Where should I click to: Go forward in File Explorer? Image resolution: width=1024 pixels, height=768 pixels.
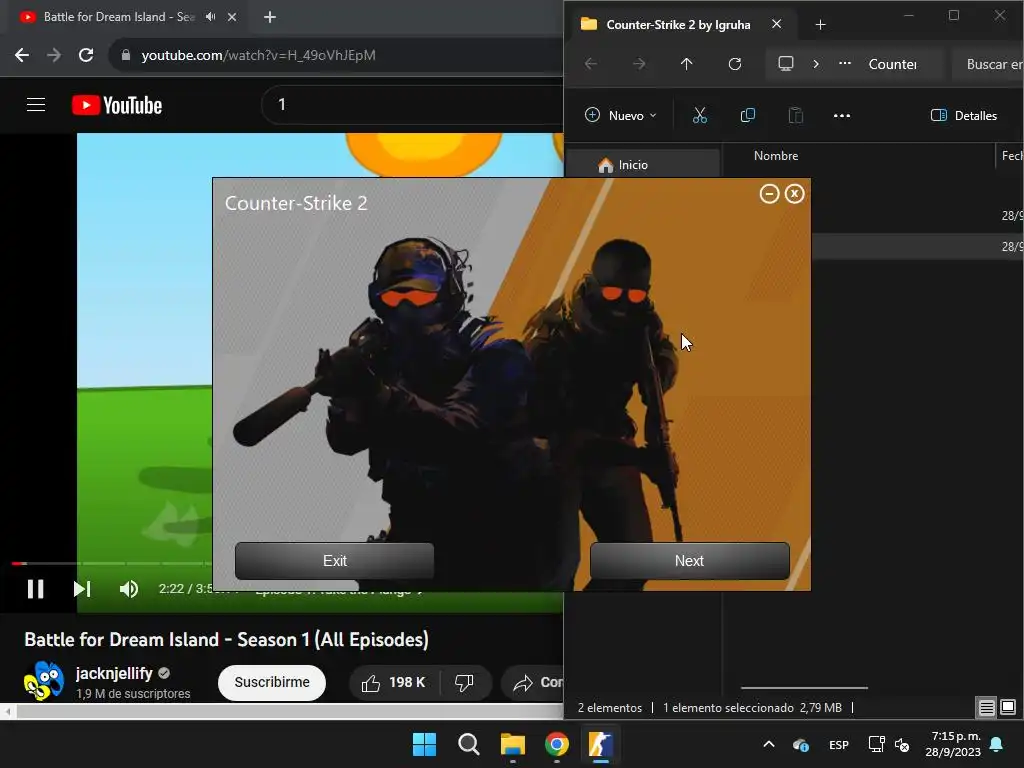[x=639, y=64]
